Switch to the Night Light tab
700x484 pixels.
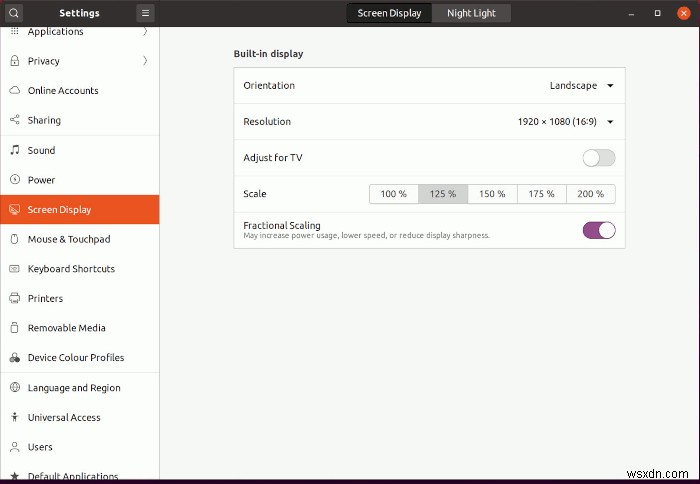coord(471,13)
